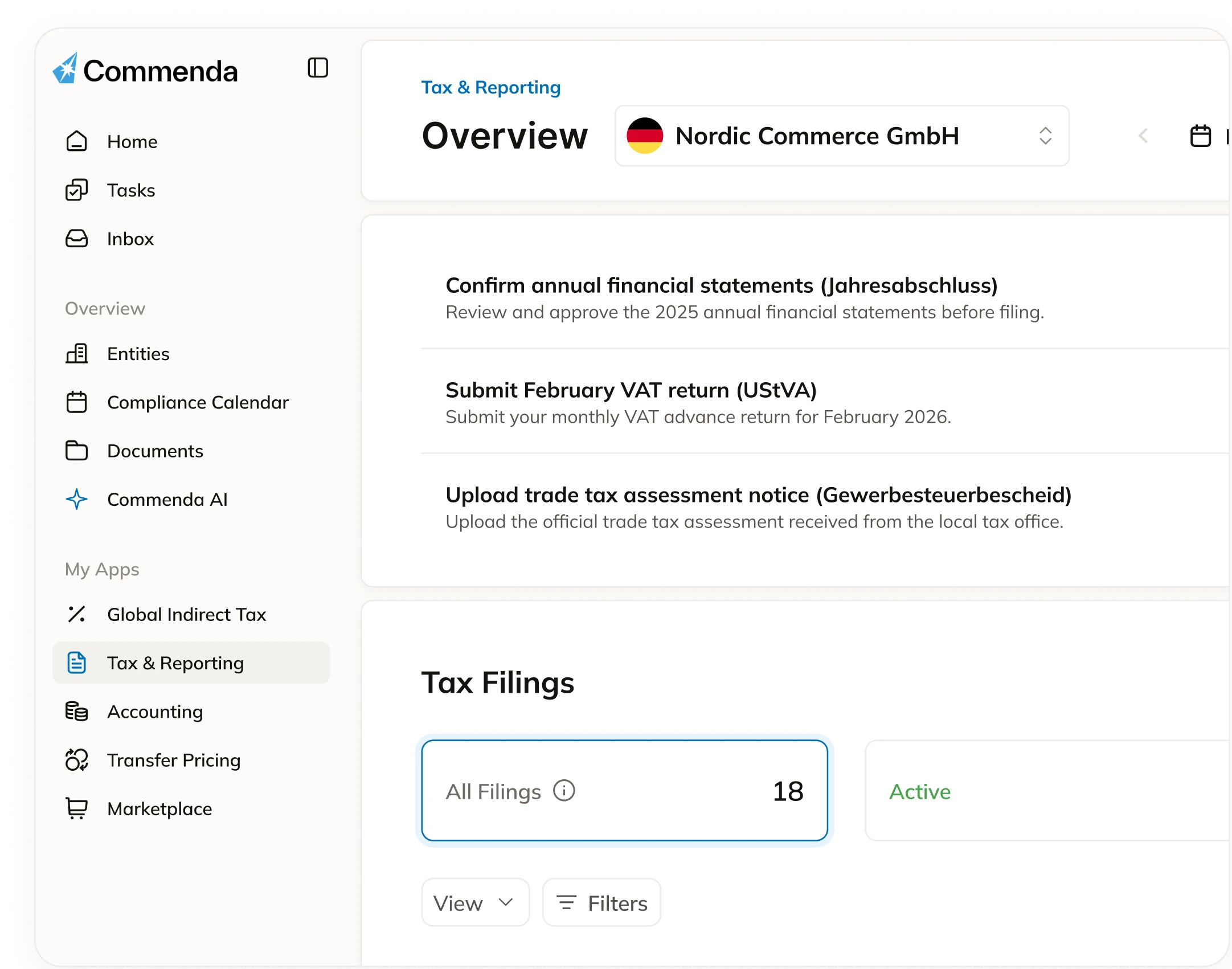
Task: Collapse the sidebar with the panel icon
Action: pyautogui.click(x=318, y=68)
